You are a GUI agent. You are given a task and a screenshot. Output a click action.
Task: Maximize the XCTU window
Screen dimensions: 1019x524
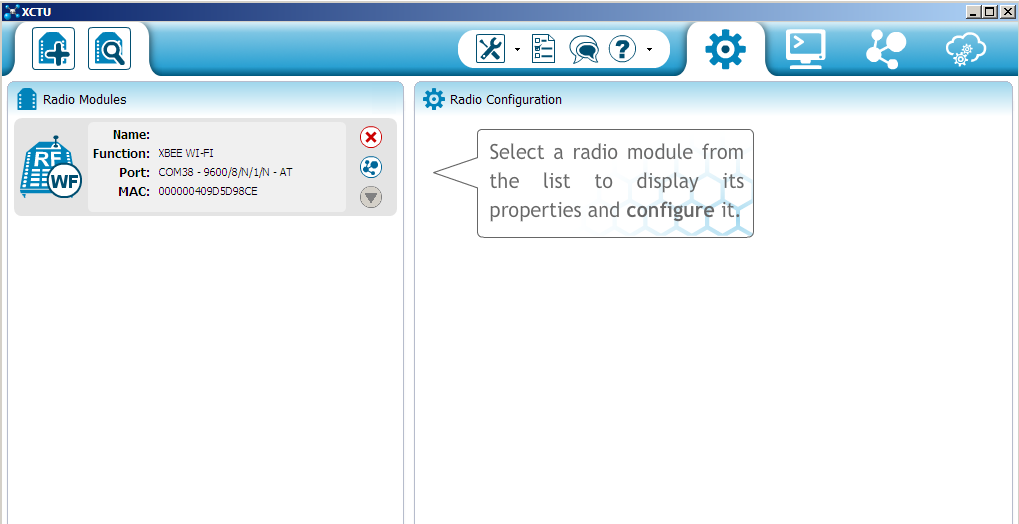point(989,11)
